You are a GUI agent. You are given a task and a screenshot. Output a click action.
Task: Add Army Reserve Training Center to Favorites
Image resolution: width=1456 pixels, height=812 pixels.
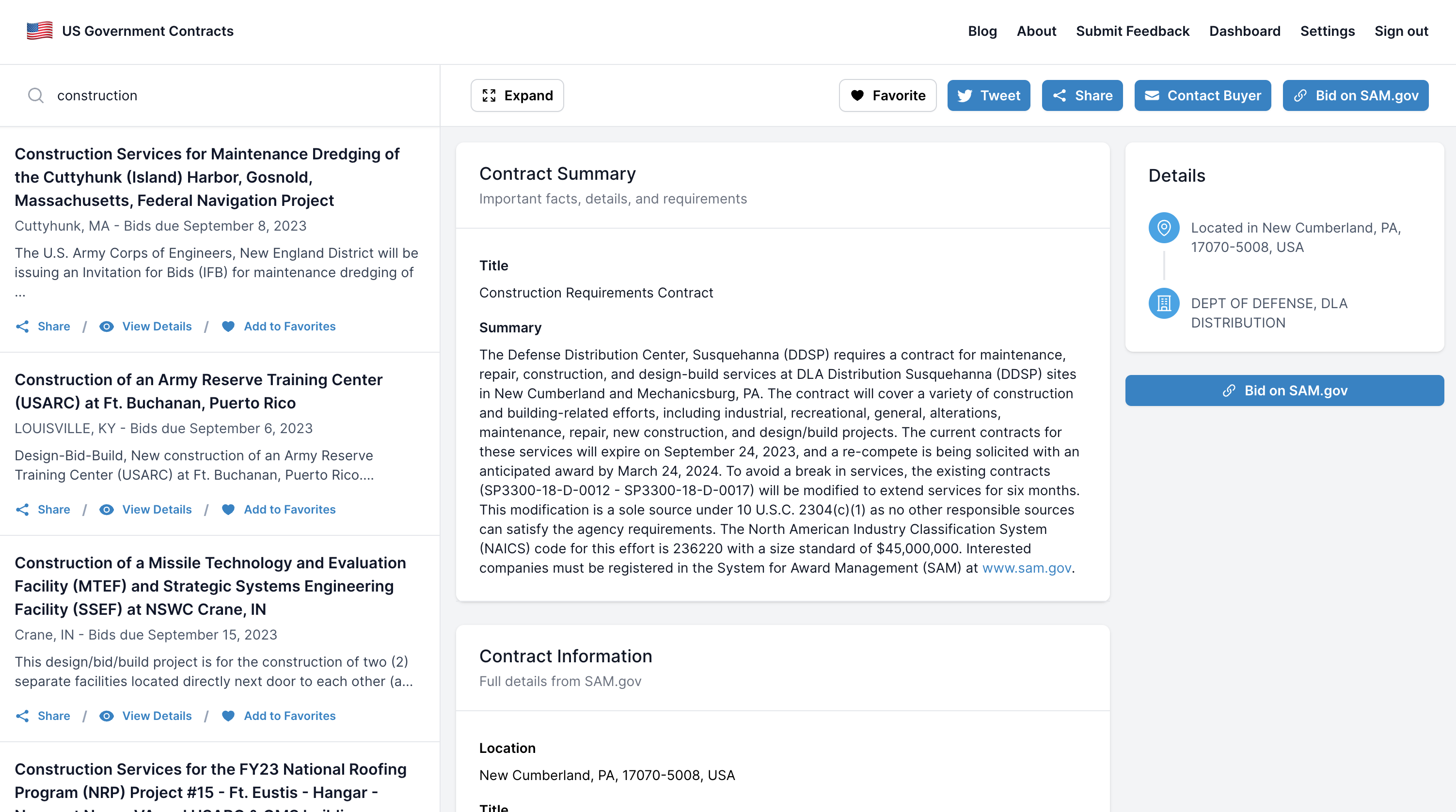(289, 509)
